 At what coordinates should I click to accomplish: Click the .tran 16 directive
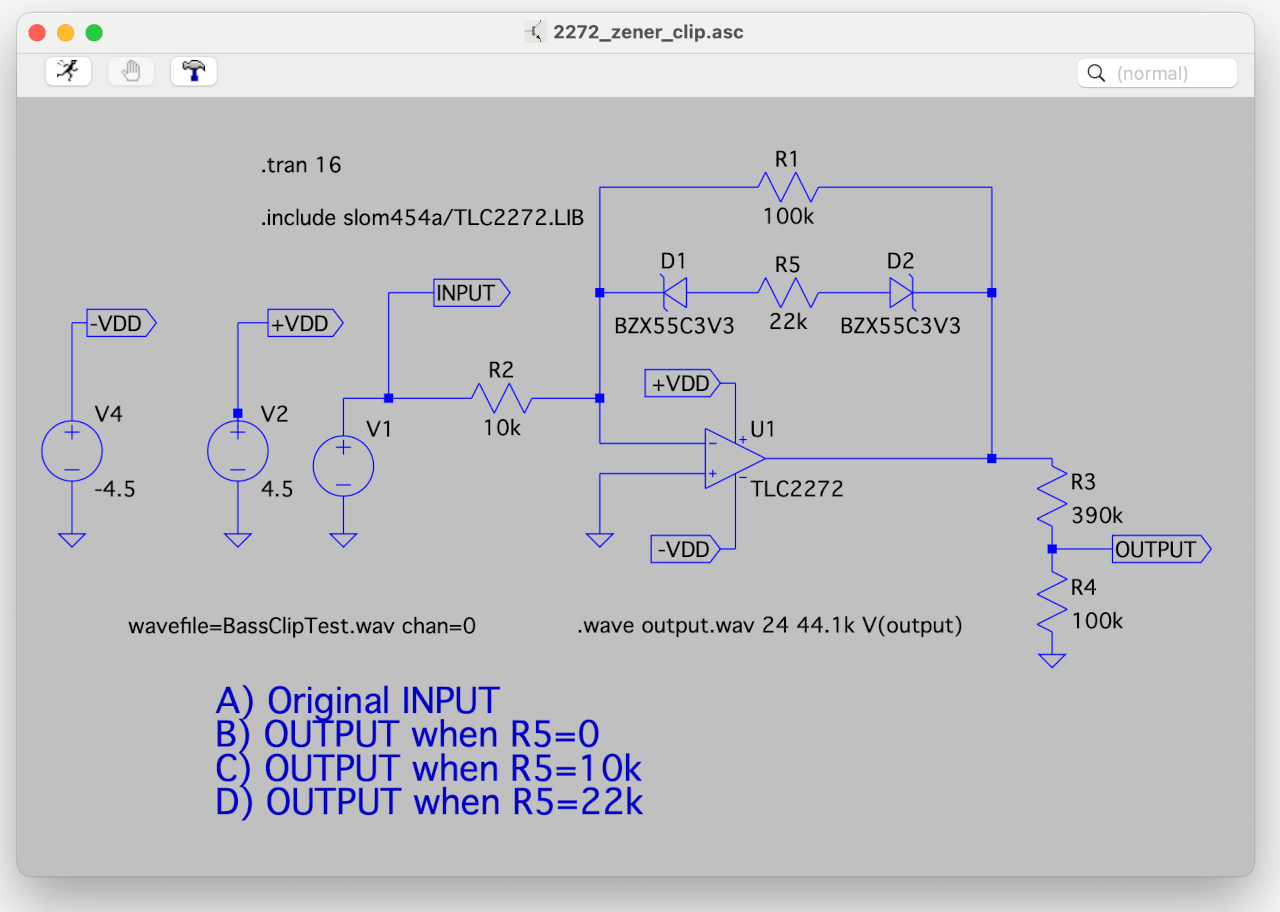pos(301,165)
